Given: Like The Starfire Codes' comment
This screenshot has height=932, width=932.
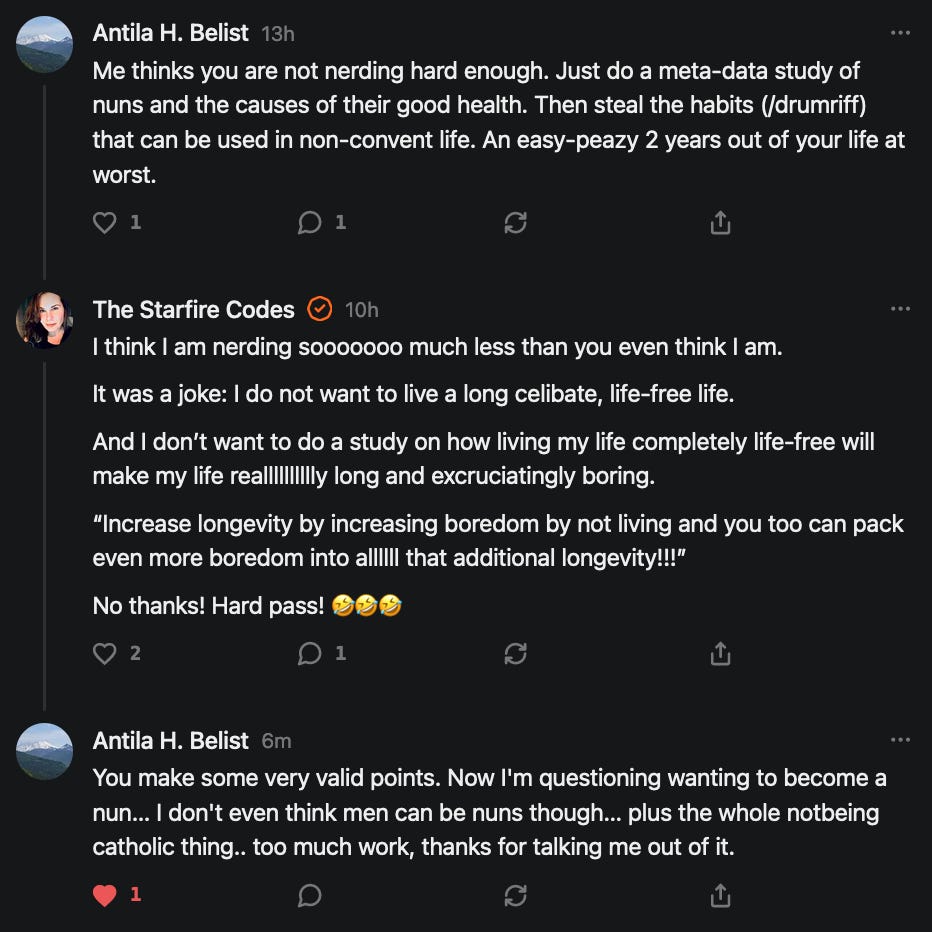Looking at the screenshot, I should tap(105, 654).
